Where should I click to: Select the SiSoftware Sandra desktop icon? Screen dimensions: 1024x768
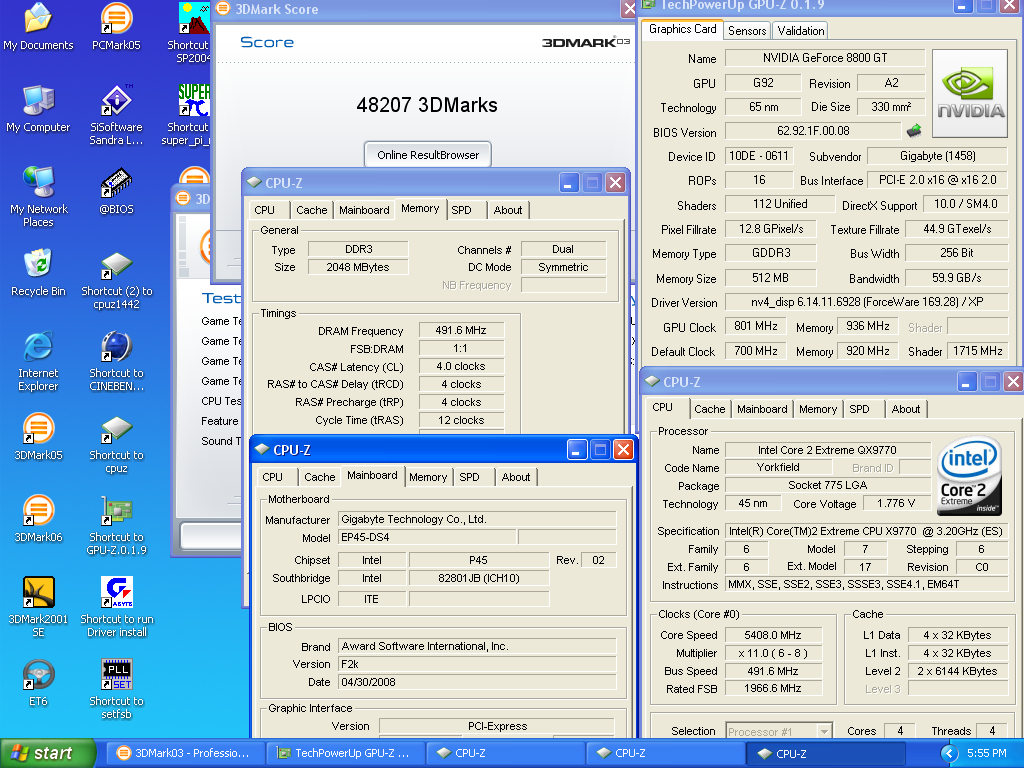tap(116, 116)
